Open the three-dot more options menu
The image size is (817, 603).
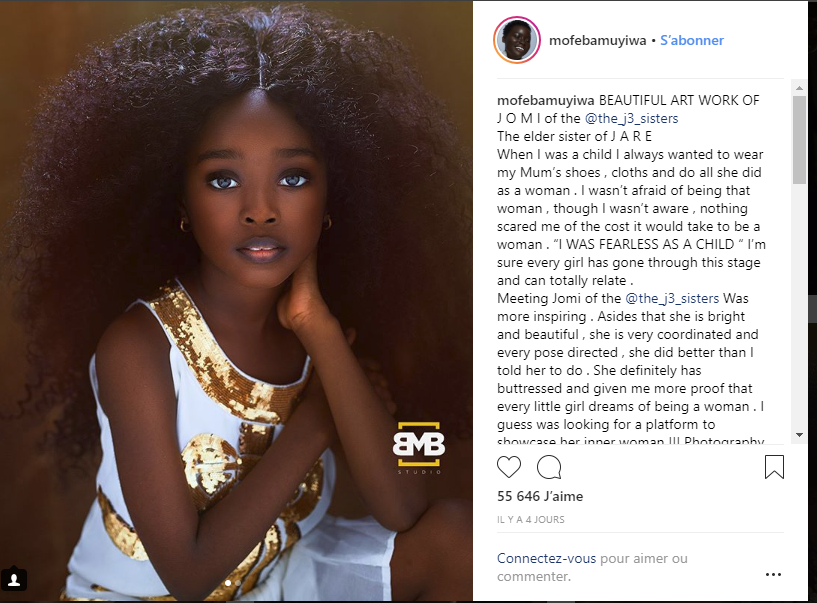(773, 574)
